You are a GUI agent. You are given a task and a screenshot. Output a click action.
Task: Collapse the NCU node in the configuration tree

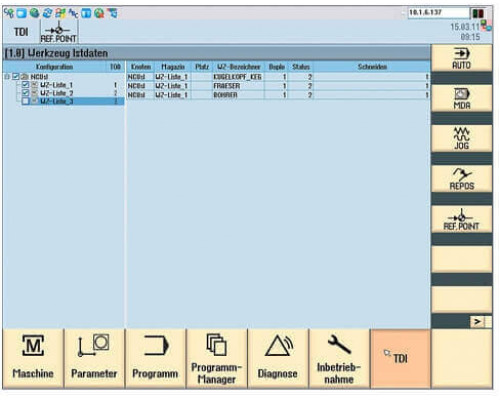tap(7, 77)
